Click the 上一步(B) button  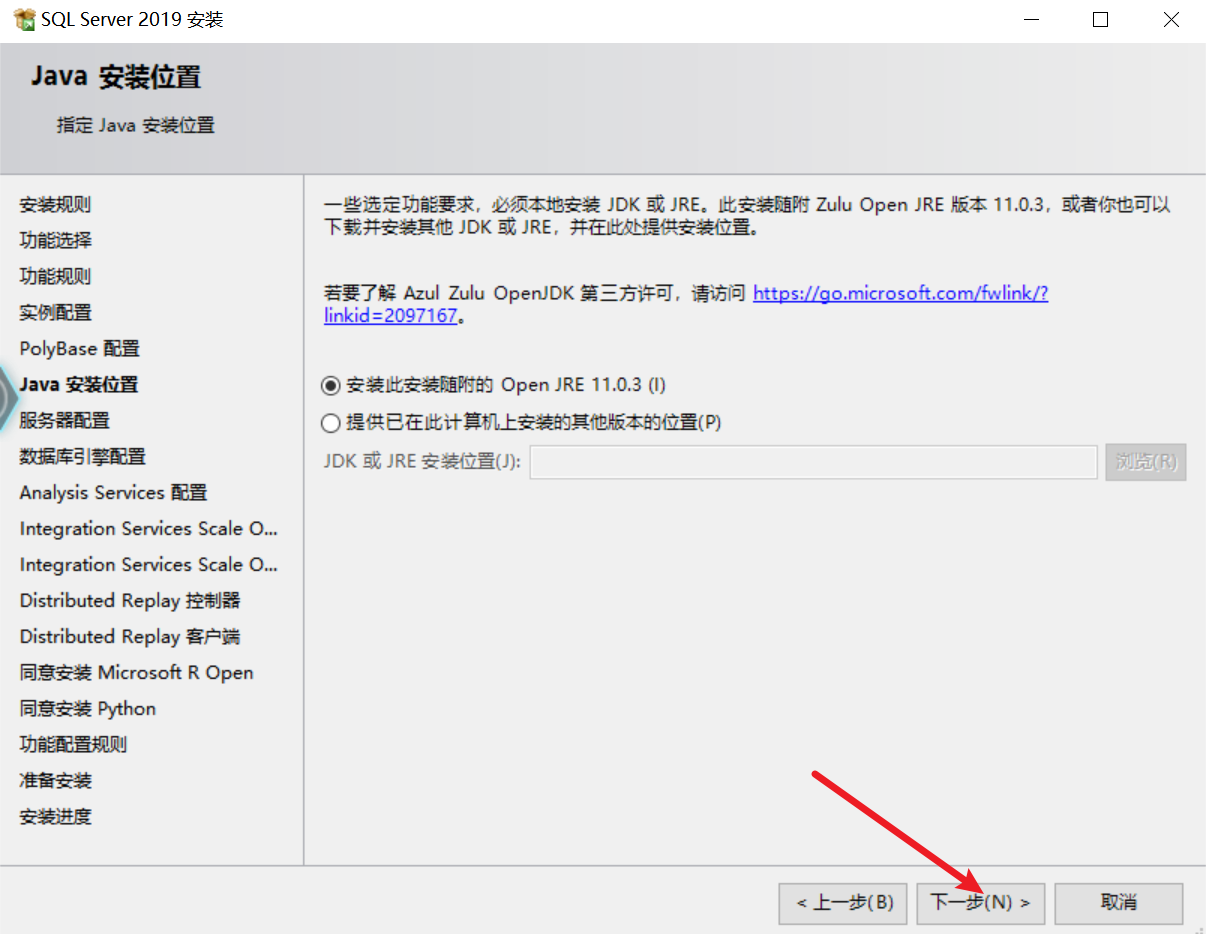pyautogui.click(x=843, y=902)
